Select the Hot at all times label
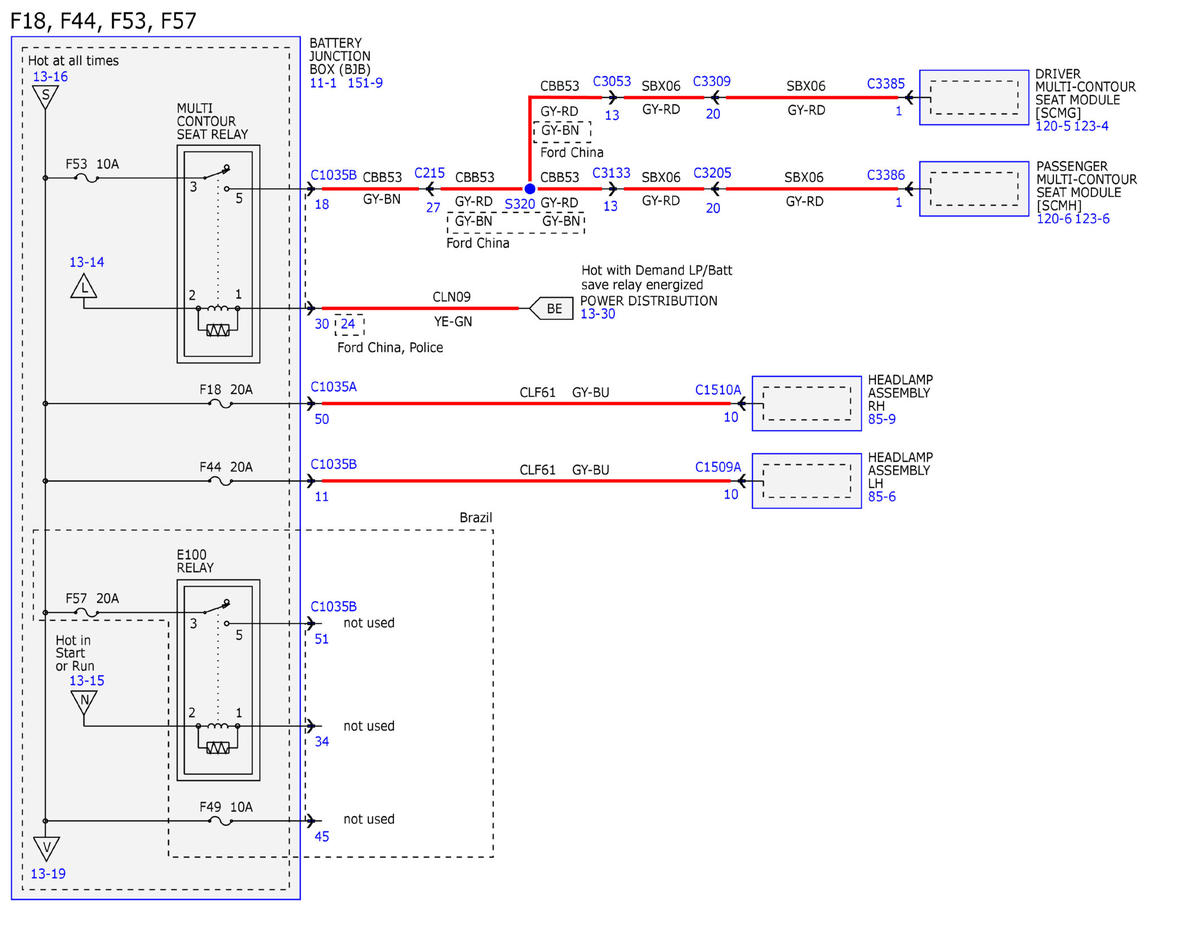This screenshot has height=927, width=1200. pos(73,61)
